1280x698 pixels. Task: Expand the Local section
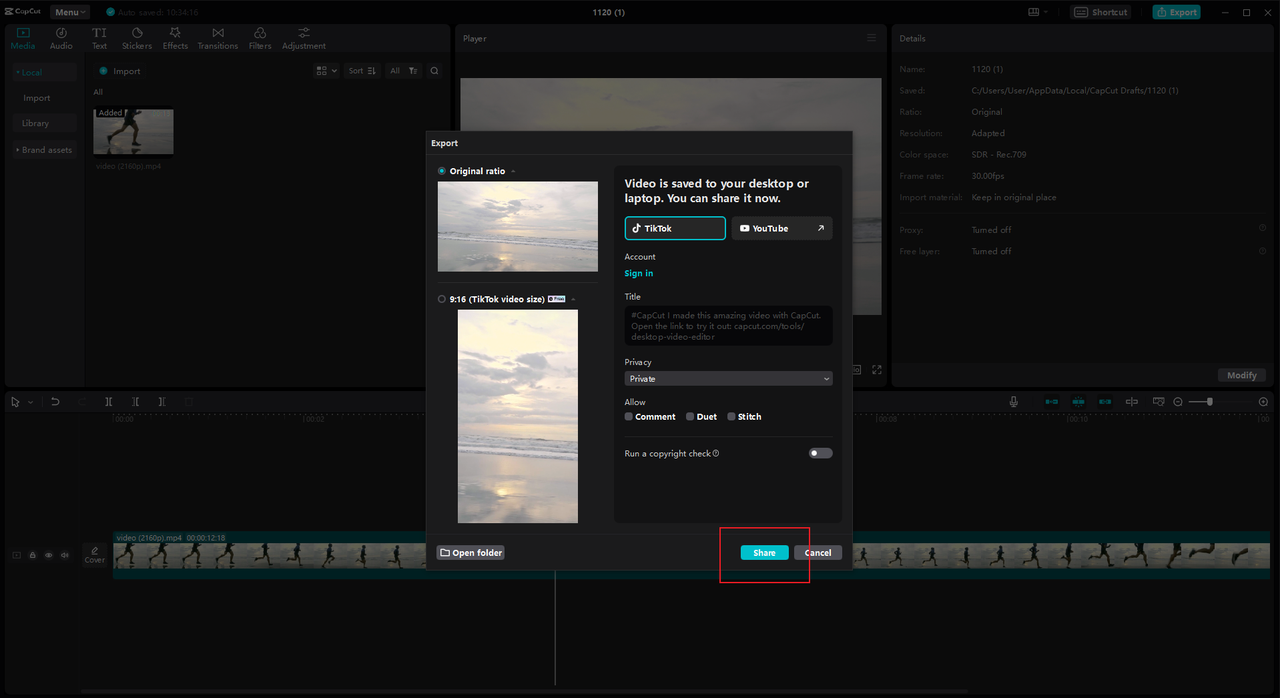click(44, 72)
